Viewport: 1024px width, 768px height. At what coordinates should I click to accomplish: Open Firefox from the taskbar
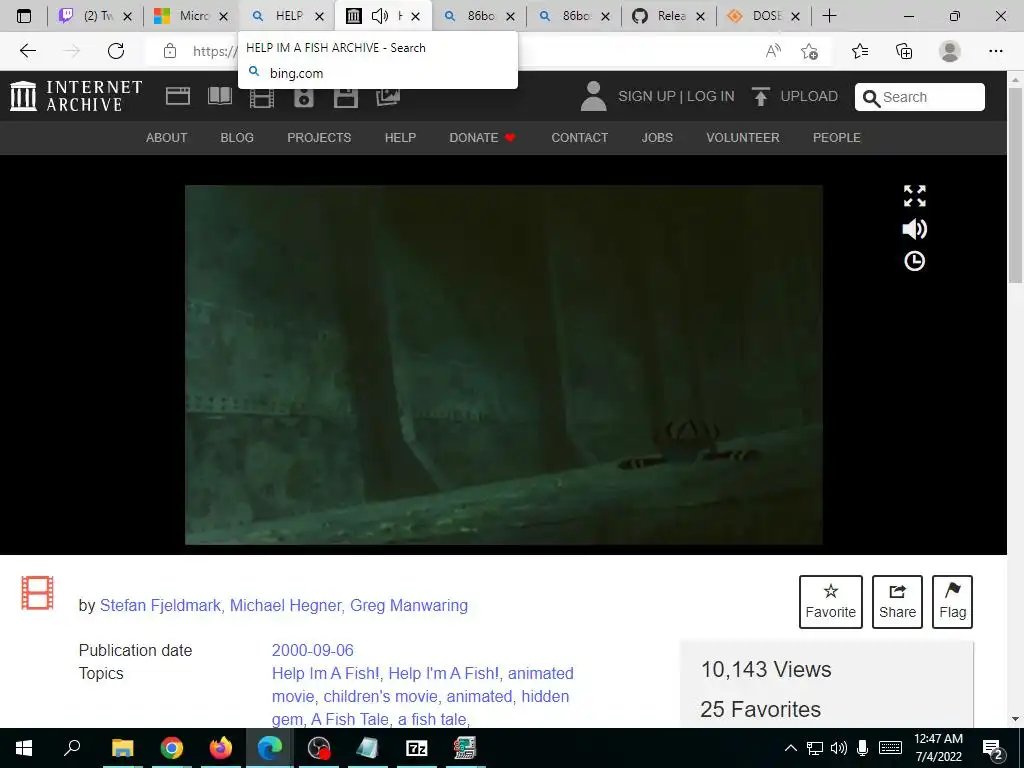coord(221,748)
